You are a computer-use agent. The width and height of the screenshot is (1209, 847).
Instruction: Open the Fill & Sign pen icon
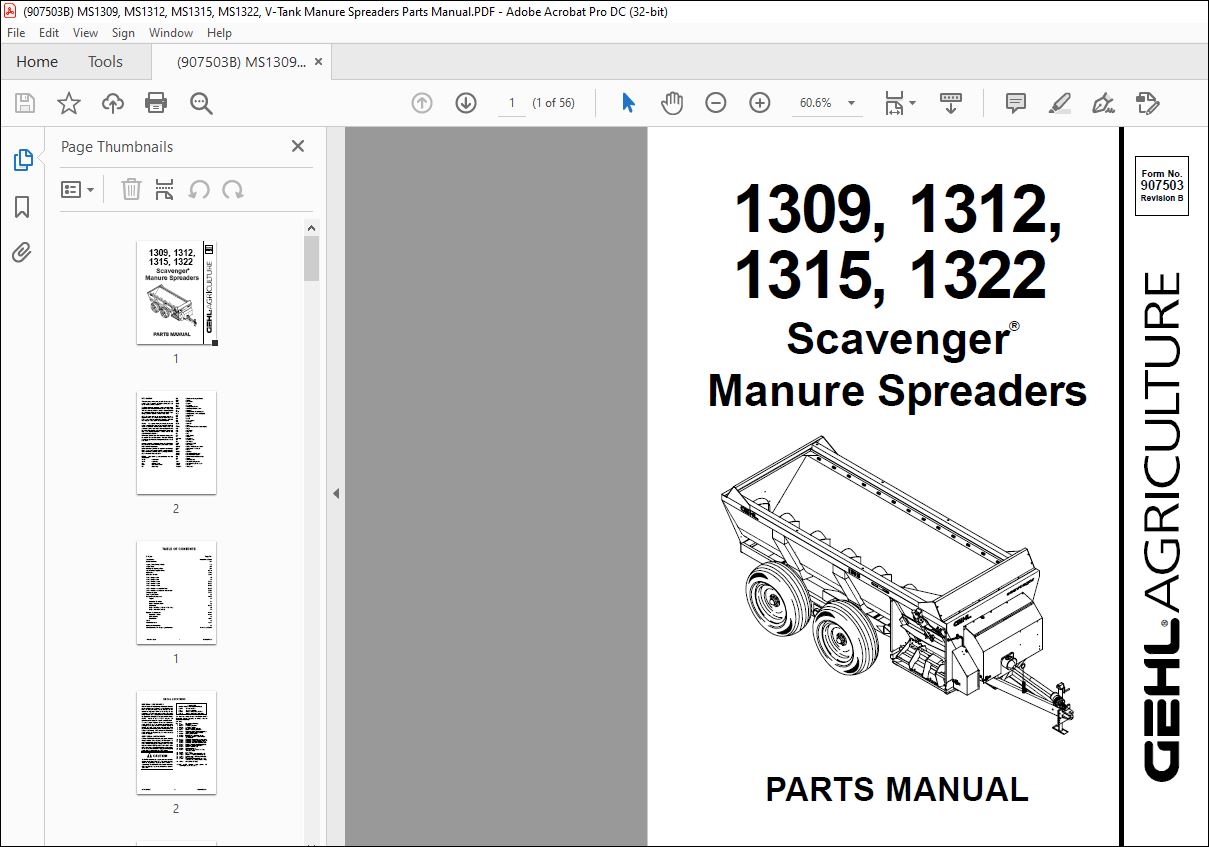click(x=1104, y=103)
